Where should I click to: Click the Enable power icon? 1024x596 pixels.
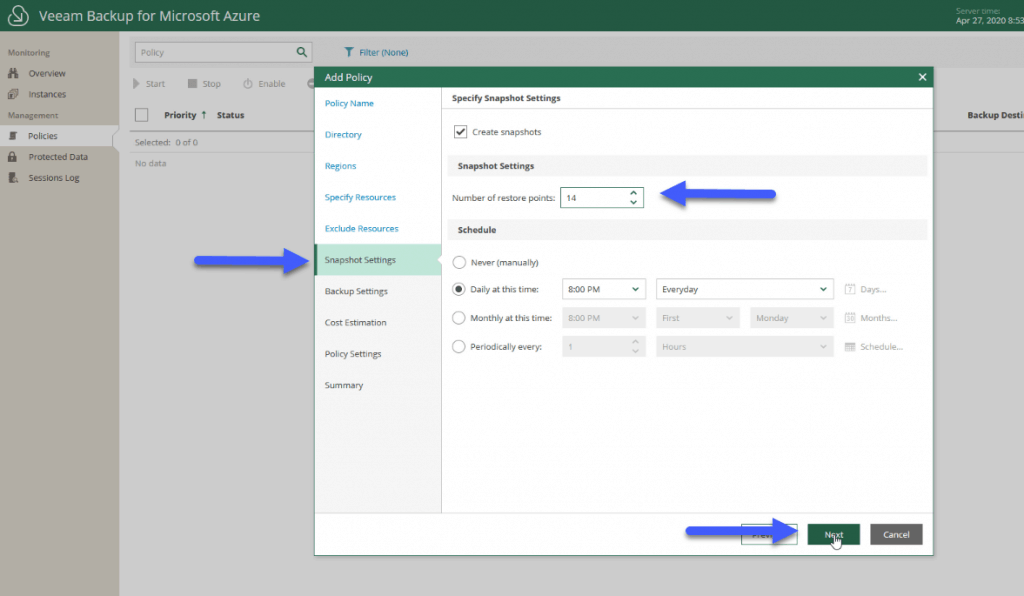tap(248, 84)
